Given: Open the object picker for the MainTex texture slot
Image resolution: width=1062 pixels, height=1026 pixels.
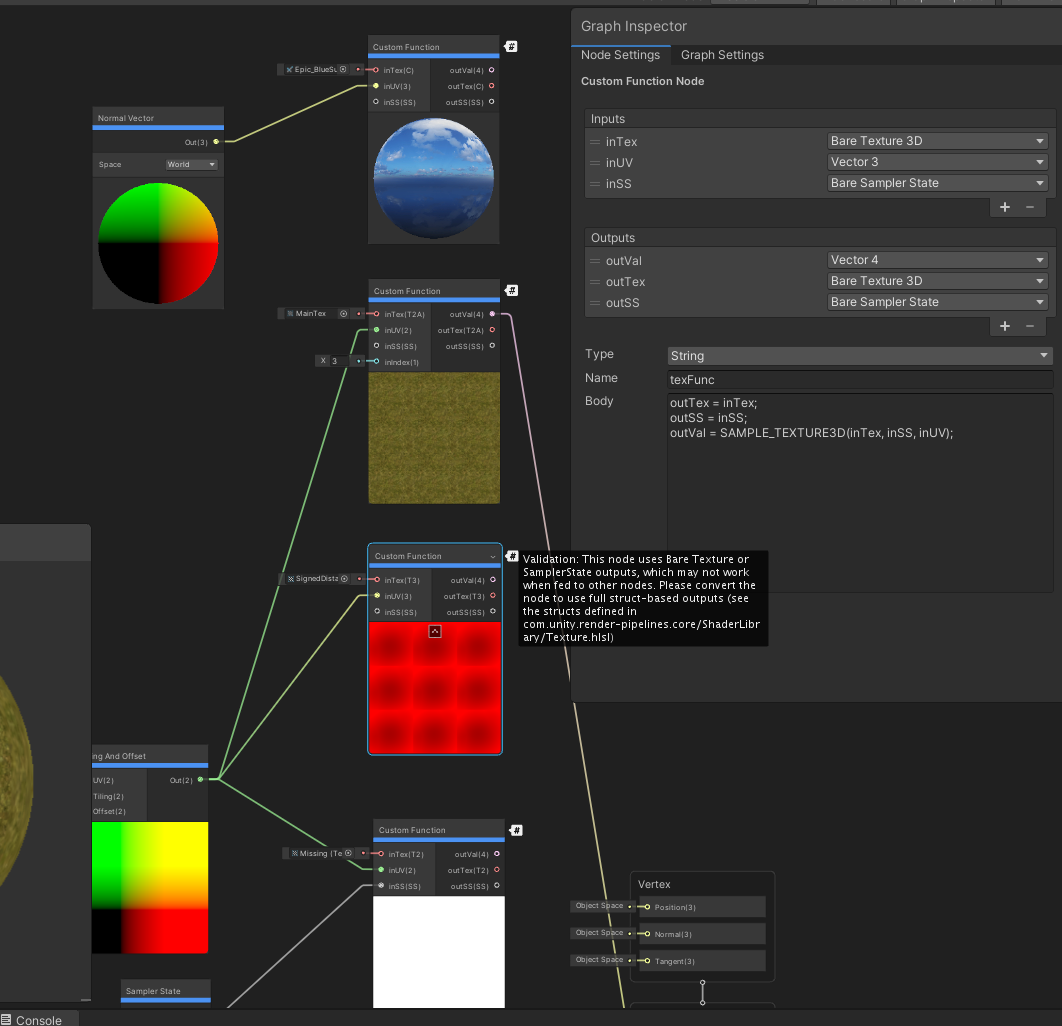Looking at the screenshot, I should pyautogui.click(x=343, y=314).
